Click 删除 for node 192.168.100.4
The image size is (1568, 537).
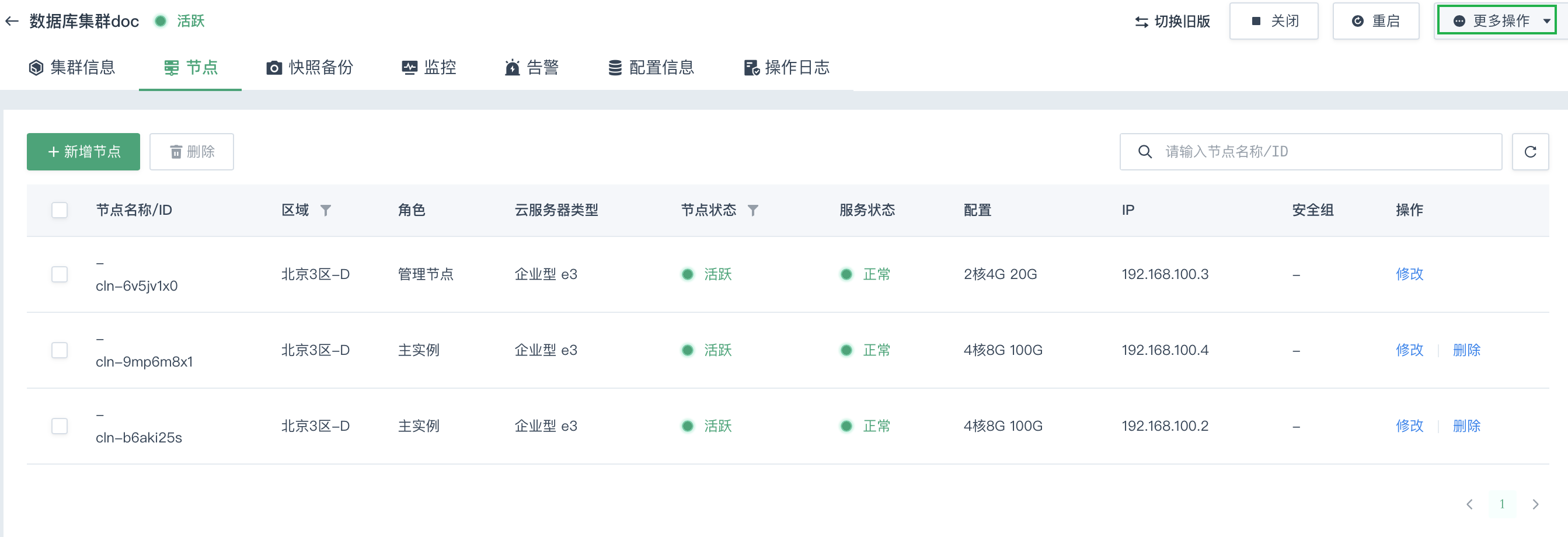[1466, 351]
